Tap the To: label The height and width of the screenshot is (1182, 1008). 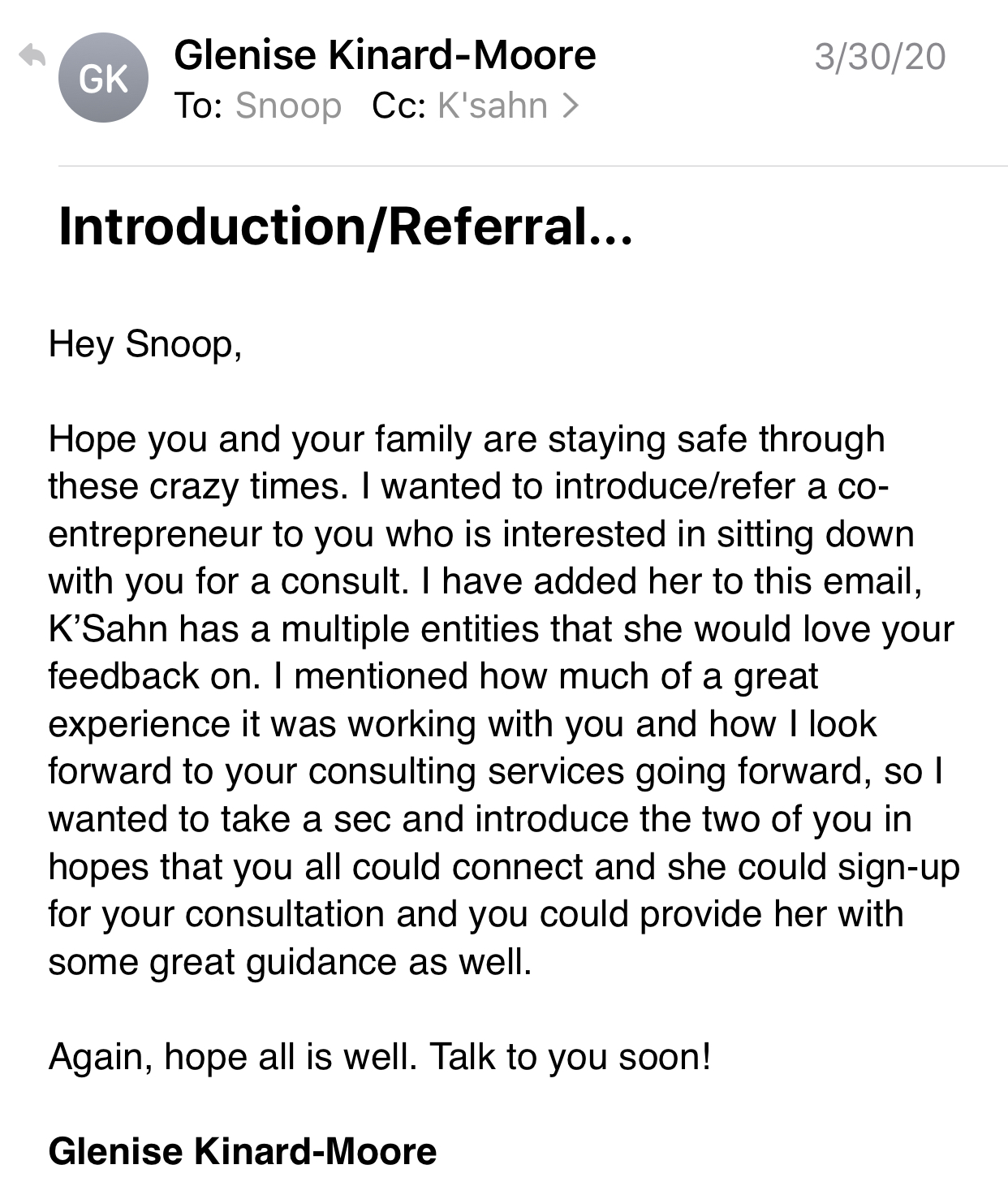click(x=198, y=106)
